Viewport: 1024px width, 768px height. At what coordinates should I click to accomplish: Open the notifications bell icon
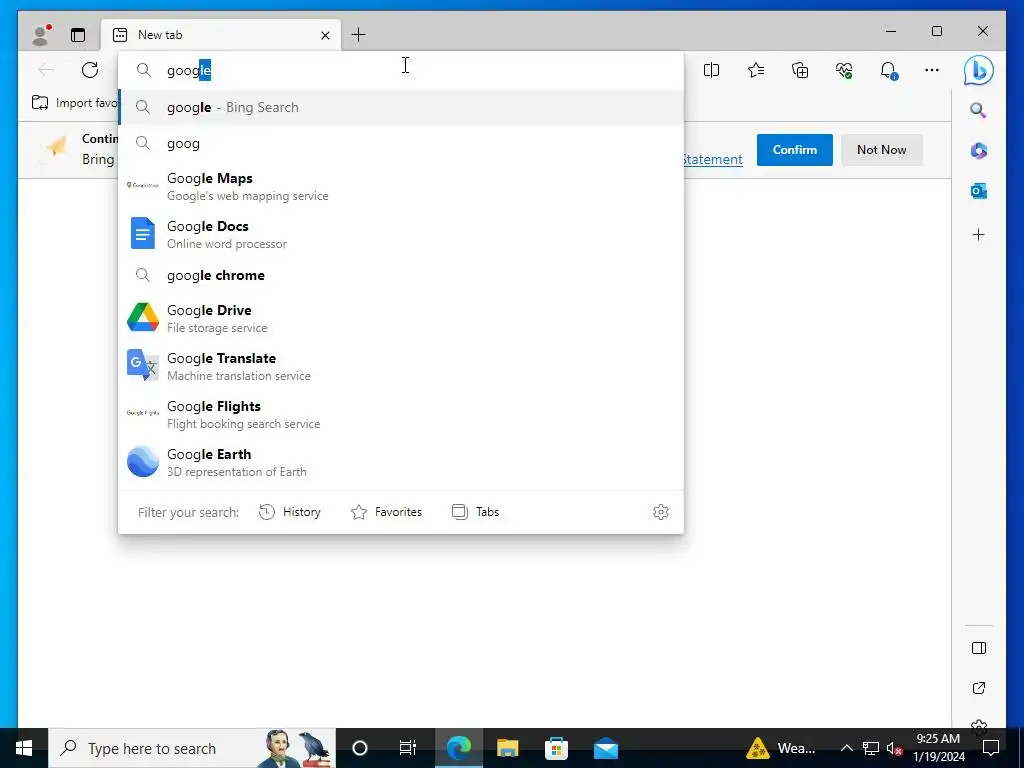click(888, 70)
